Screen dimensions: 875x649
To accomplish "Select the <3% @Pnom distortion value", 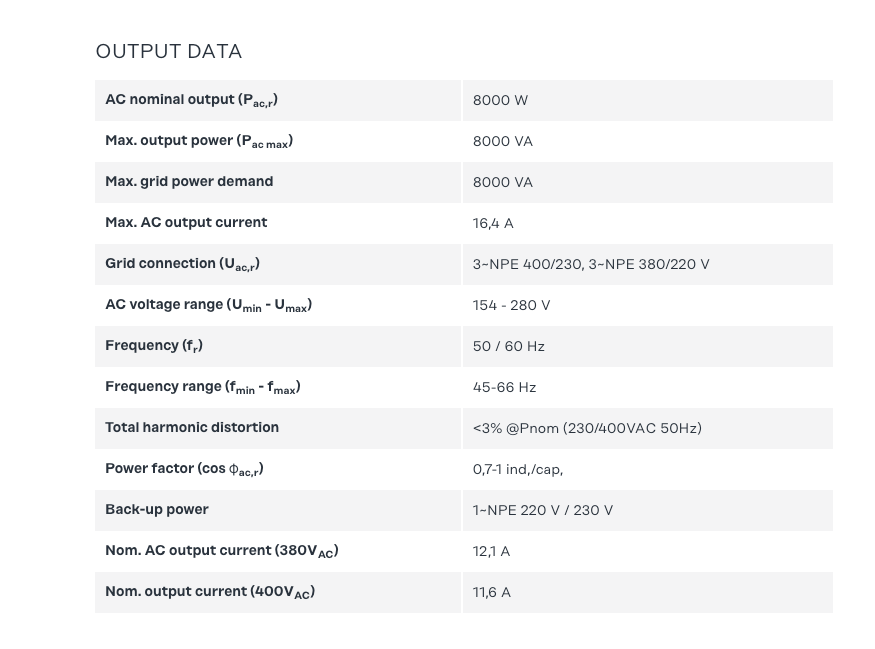I will pyautogui.click(x=587, y=429).
